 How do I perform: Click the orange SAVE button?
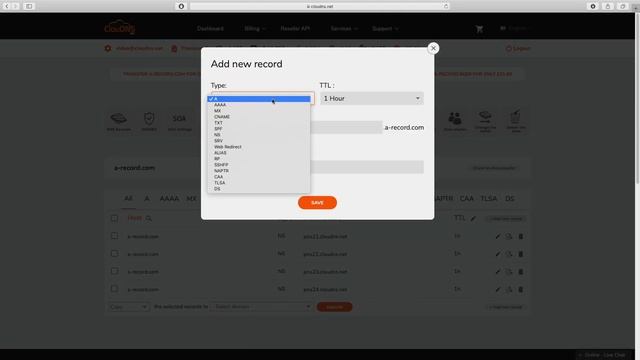click(317, 202)
